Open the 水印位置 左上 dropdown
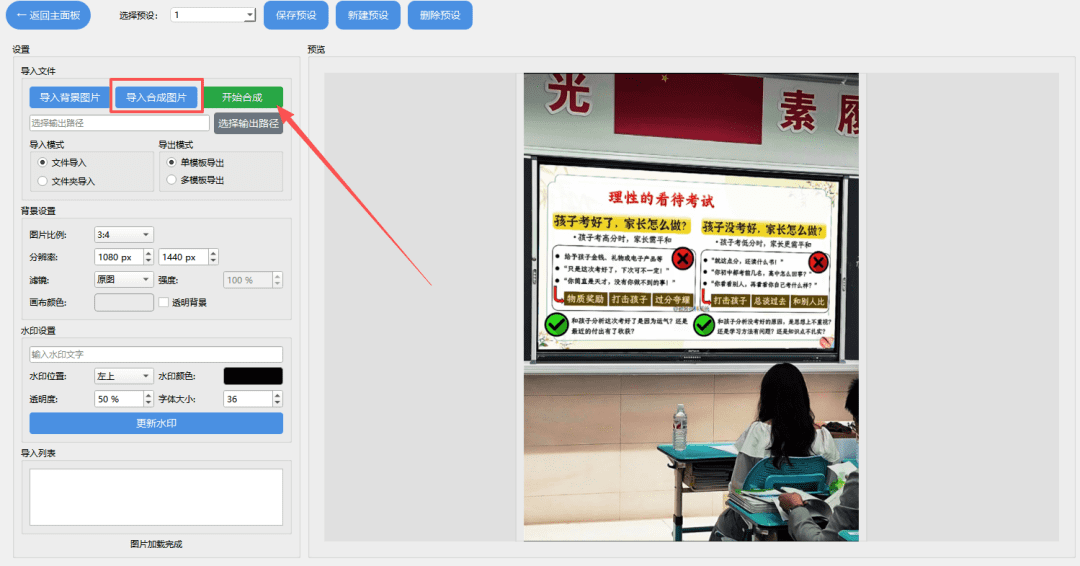 124,376
